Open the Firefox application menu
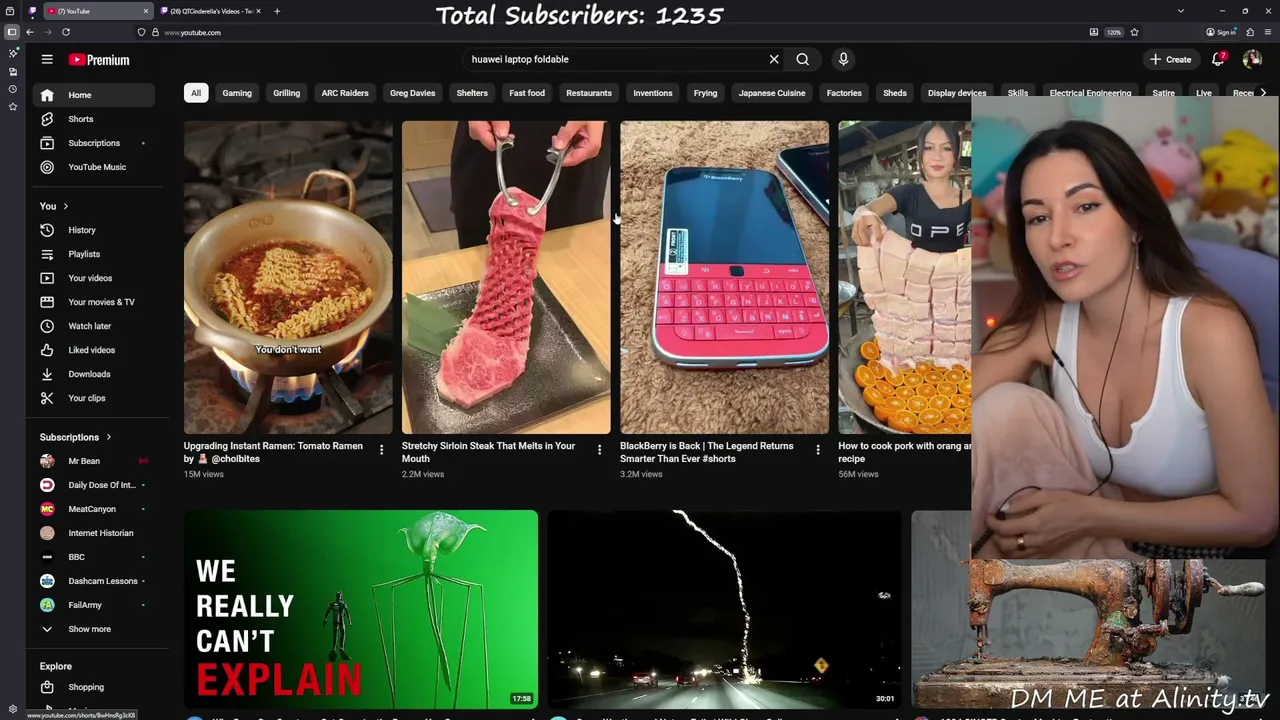 tap(1267, 32)
